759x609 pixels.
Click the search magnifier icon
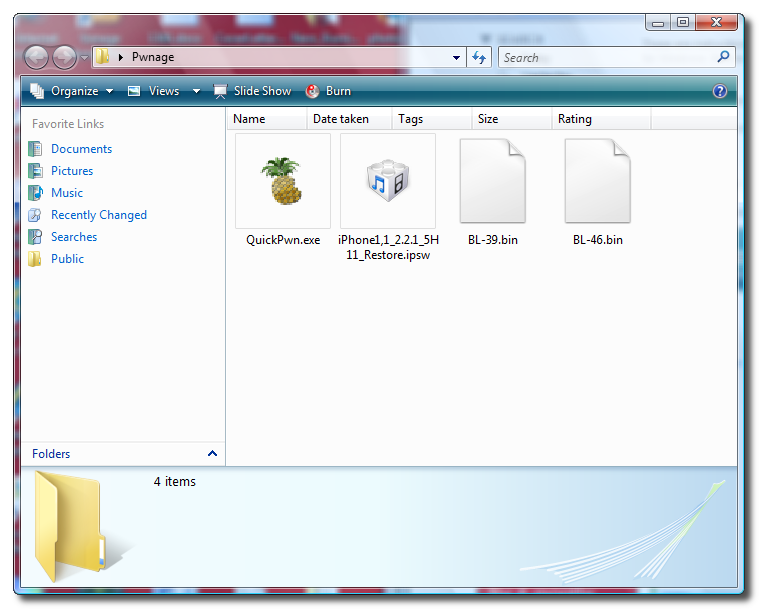coord(723,57)
